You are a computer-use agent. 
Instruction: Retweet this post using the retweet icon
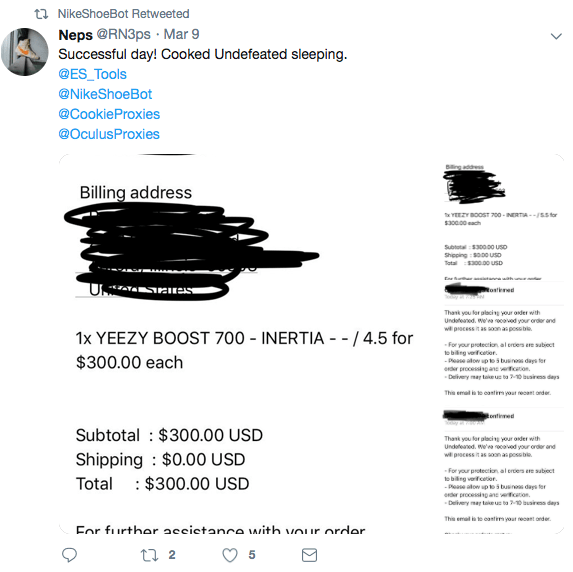point(149,555)
